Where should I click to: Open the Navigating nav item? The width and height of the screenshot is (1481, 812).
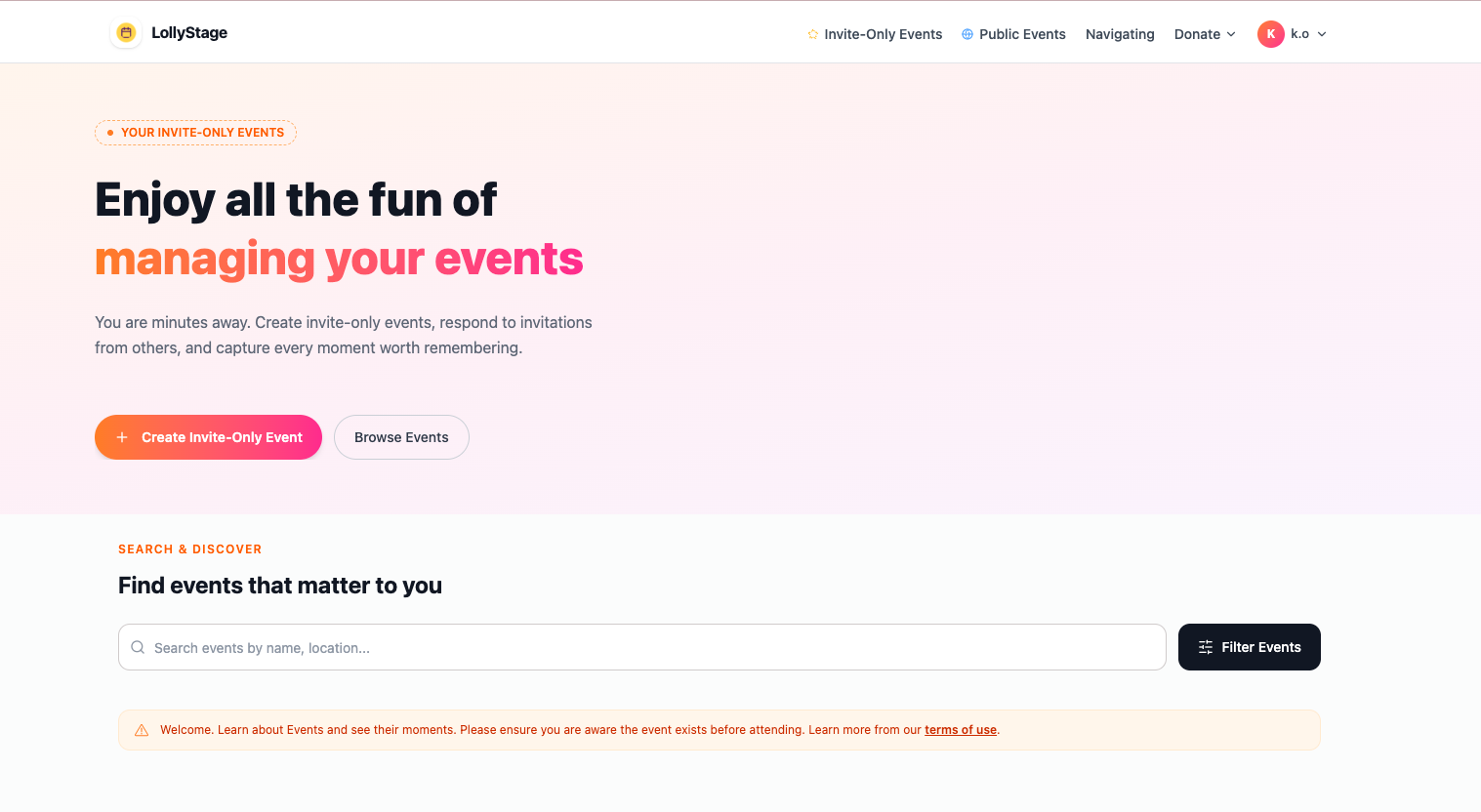click(1120, 34)
